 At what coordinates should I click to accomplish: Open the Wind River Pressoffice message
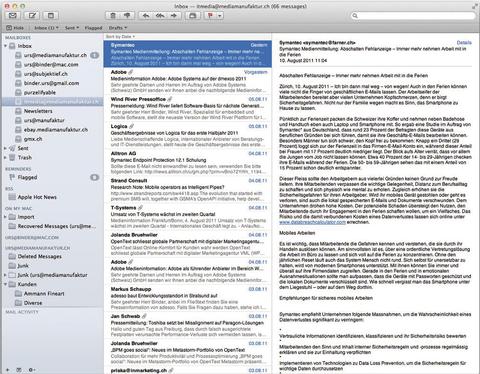pyautogui.click(x=188, y=108)
